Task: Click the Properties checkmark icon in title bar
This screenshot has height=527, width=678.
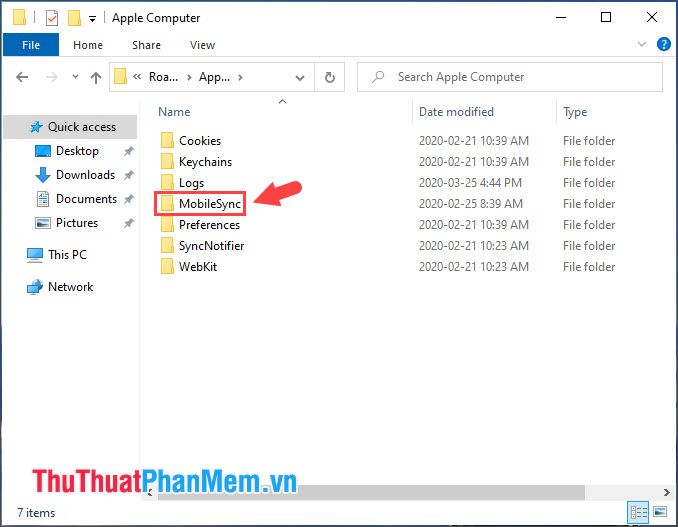Action: [x=51, y=18]
